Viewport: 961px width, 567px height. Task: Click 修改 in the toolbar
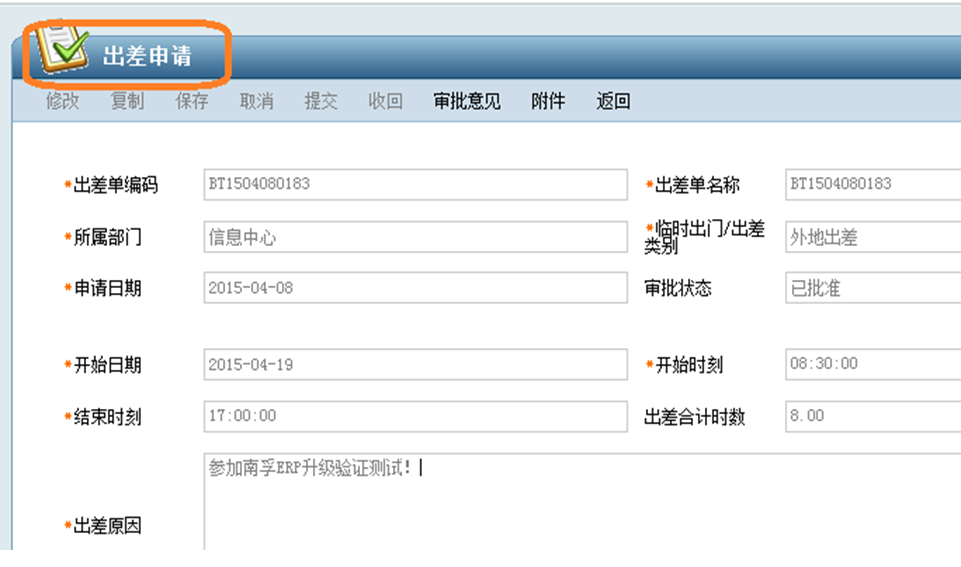coord(63,101)
